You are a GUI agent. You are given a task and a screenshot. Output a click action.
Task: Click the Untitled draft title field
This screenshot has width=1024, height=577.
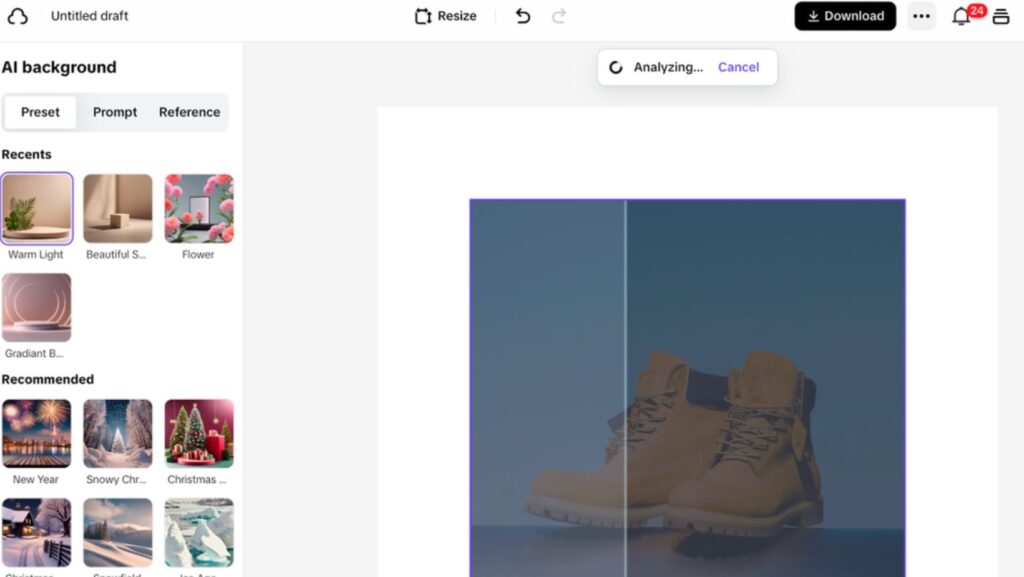[89, 16]
